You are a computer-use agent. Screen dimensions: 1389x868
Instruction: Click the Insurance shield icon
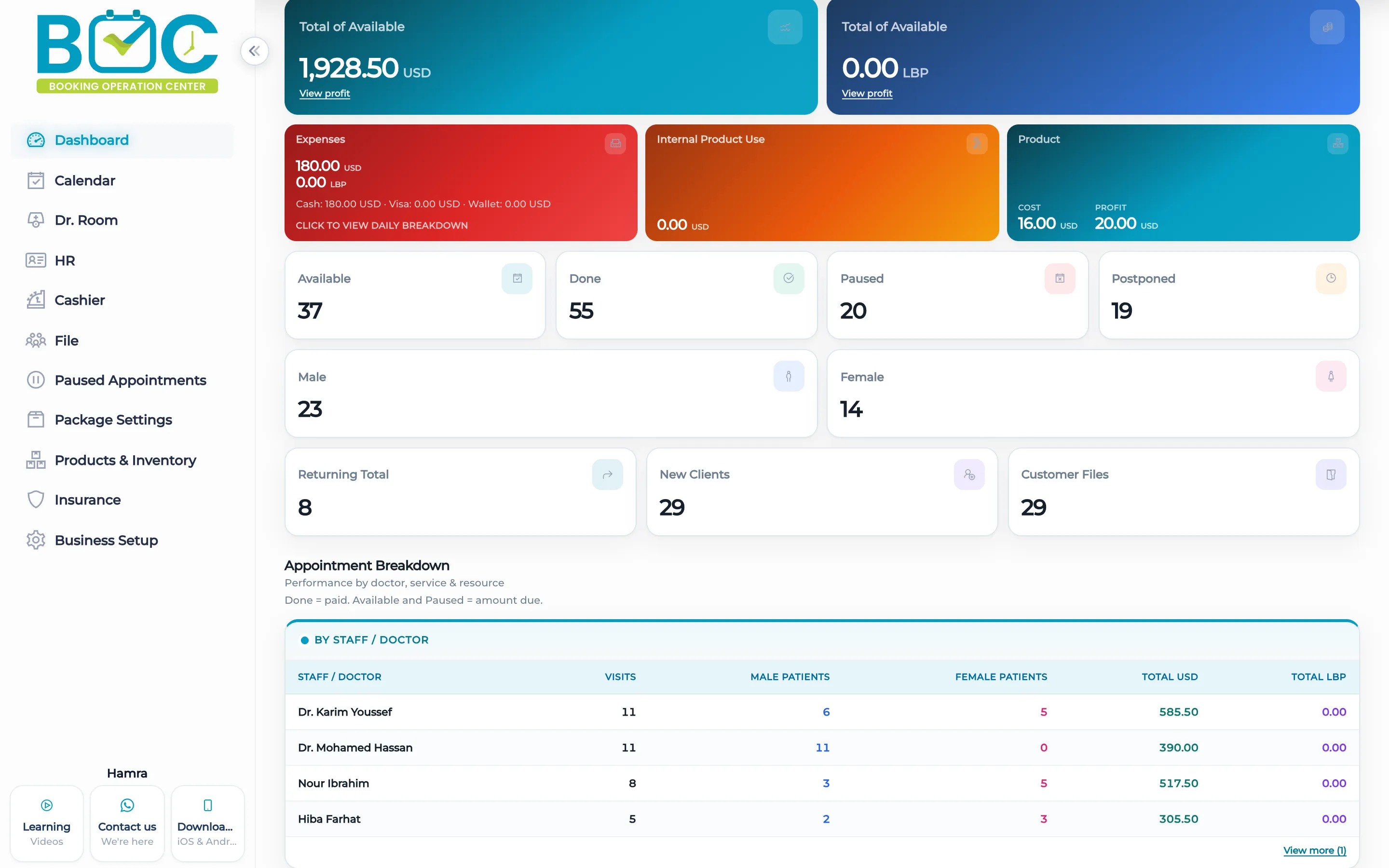tap(36, 500)
